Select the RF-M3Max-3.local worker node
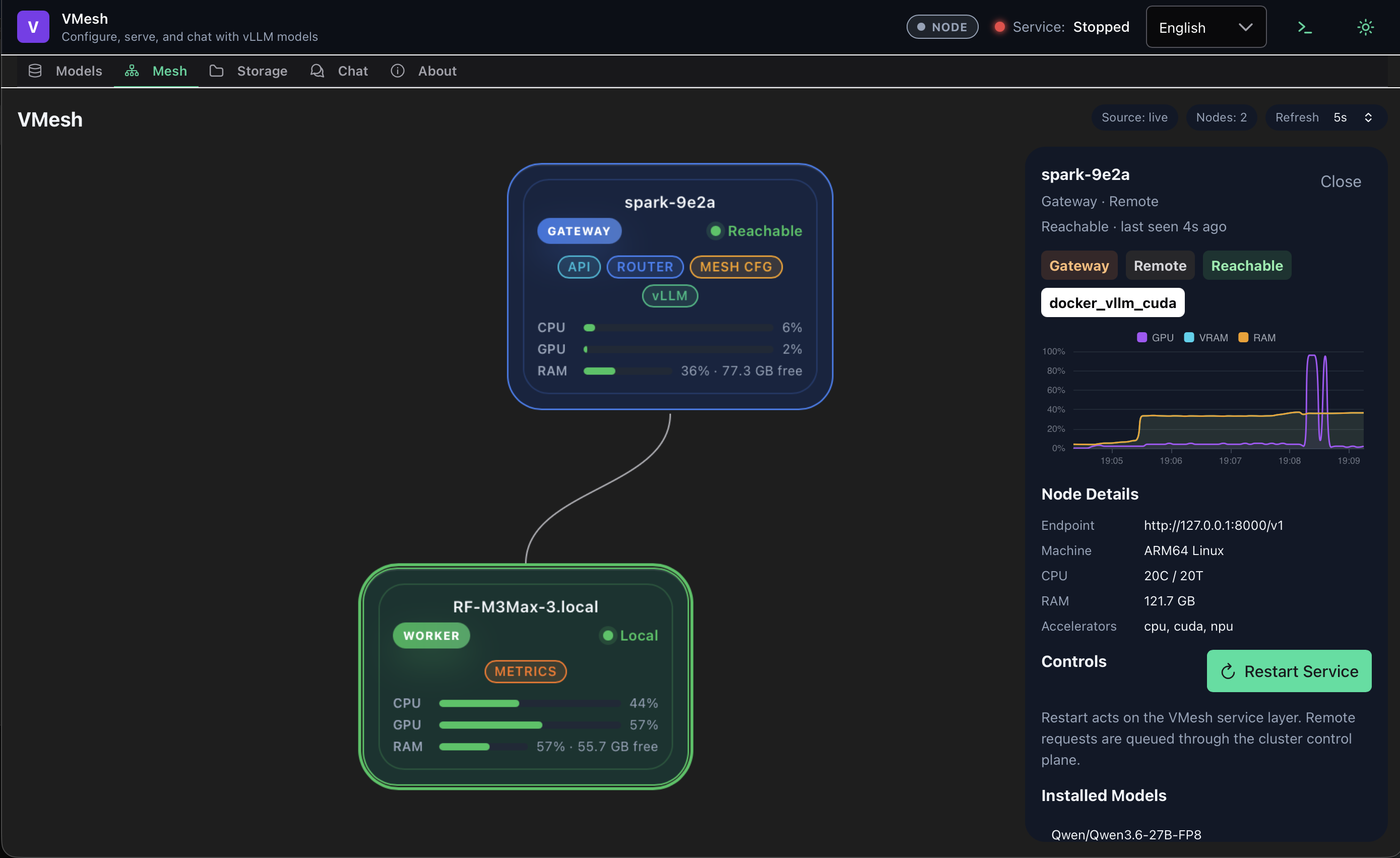1400x858 pixels. point(526,677)
